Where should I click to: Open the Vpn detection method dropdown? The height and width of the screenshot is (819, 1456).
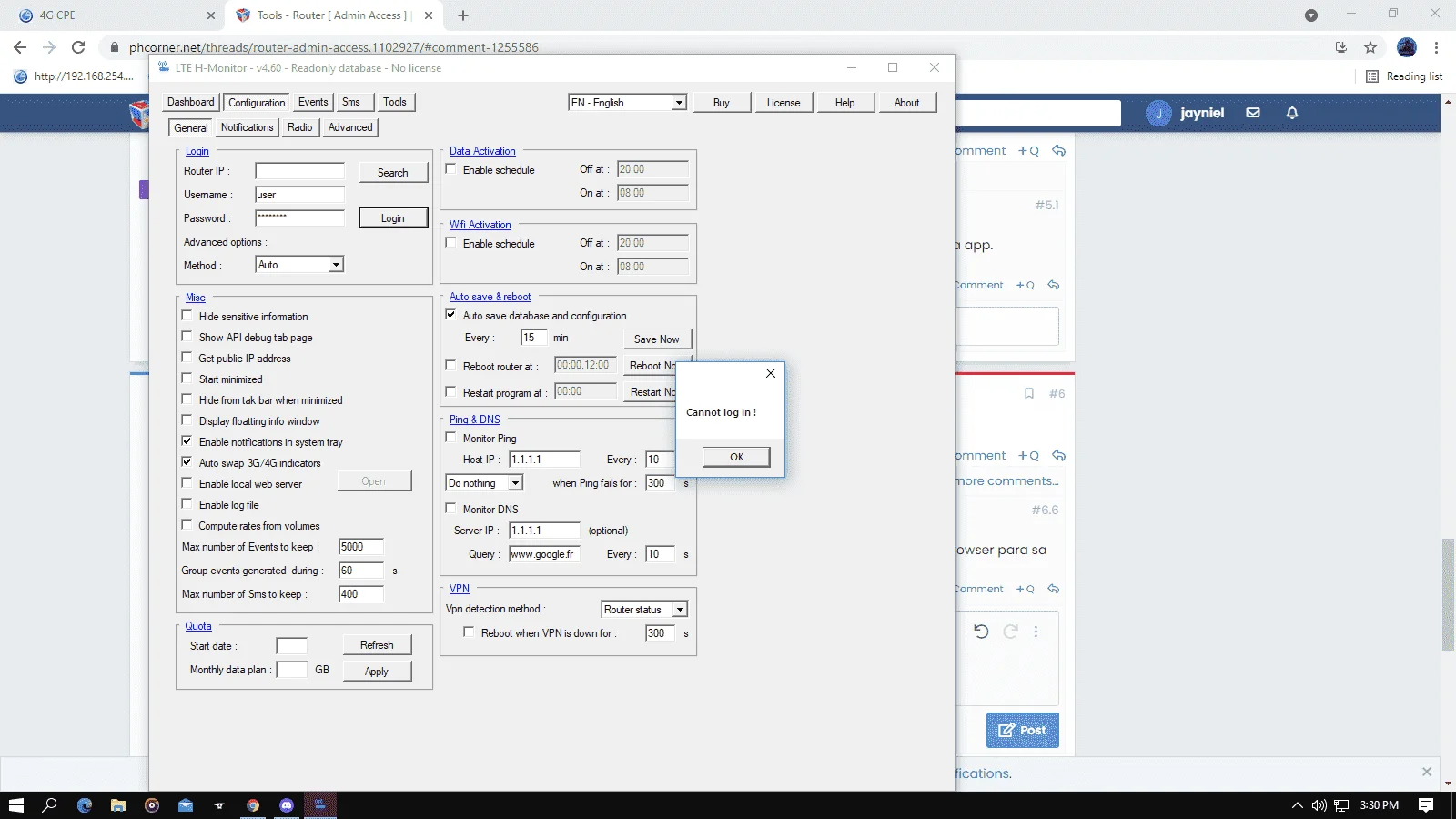[x=644, y=610]
